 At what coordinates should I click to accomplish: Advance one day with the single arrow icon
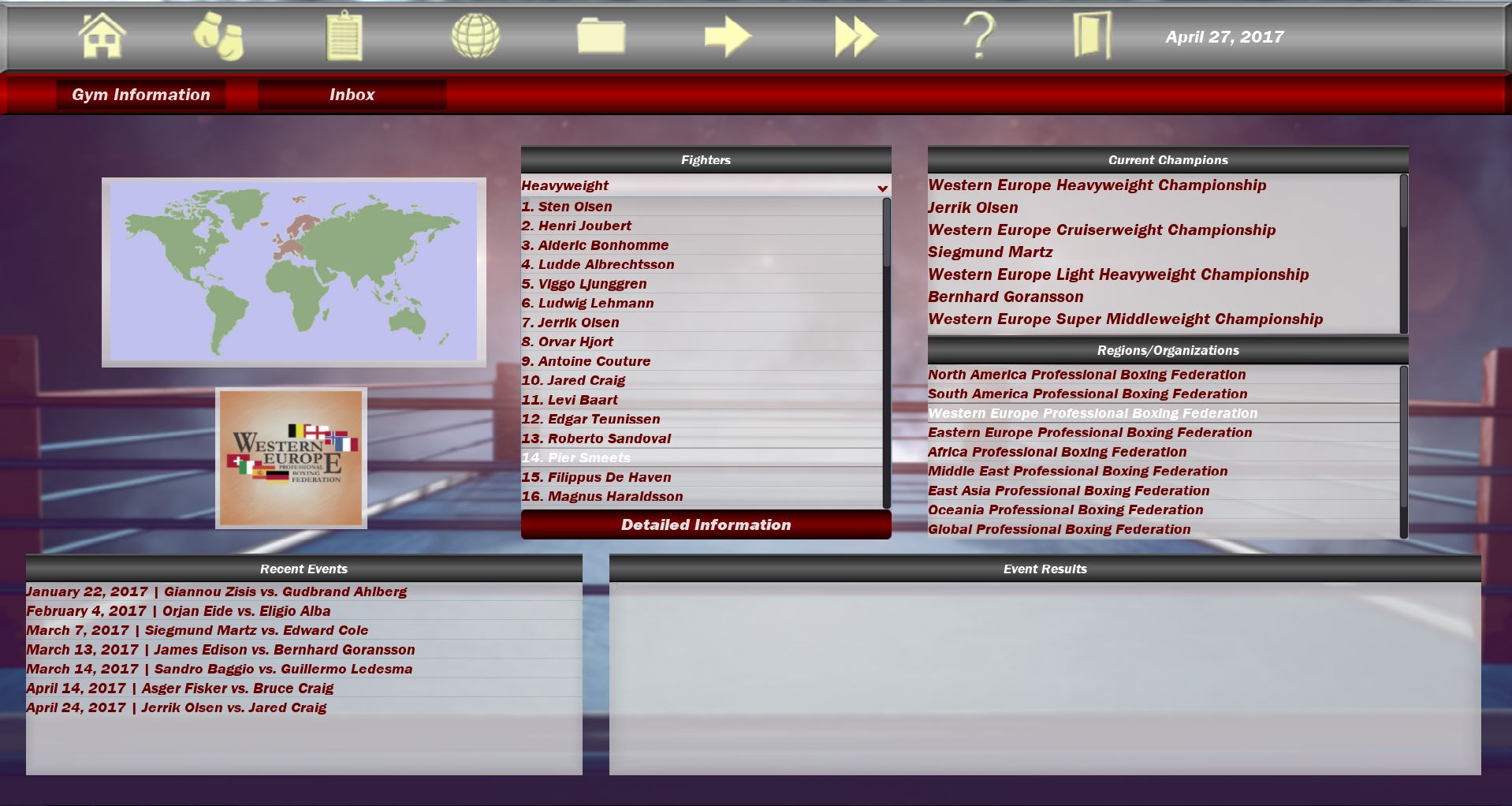coord(729,35)
